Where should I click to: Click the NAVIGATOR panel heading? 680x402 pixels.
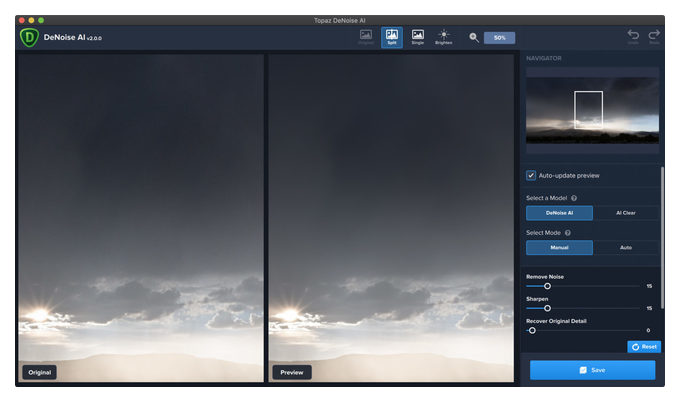click(544, 58)
